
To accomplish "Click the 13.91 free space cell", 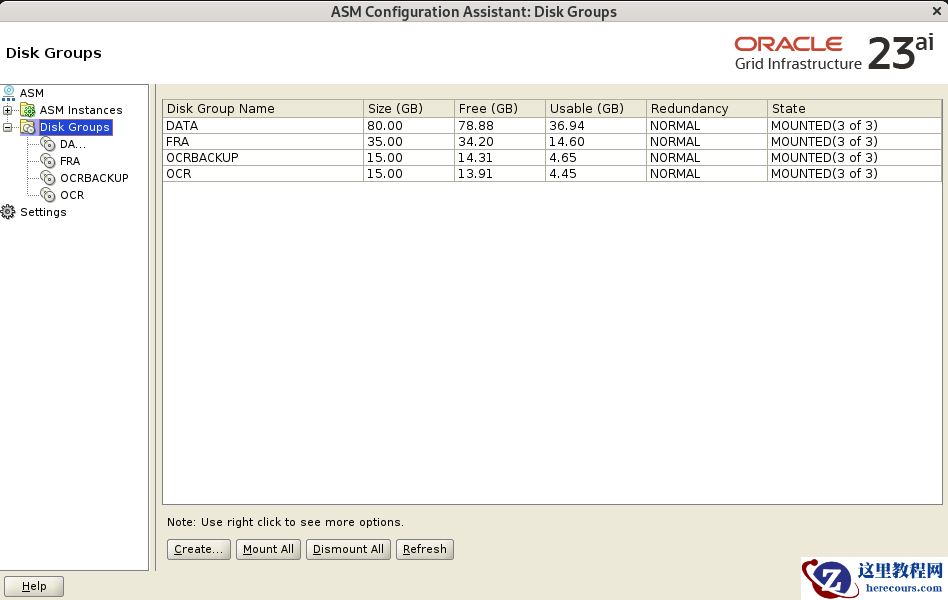I will [499, 174].
